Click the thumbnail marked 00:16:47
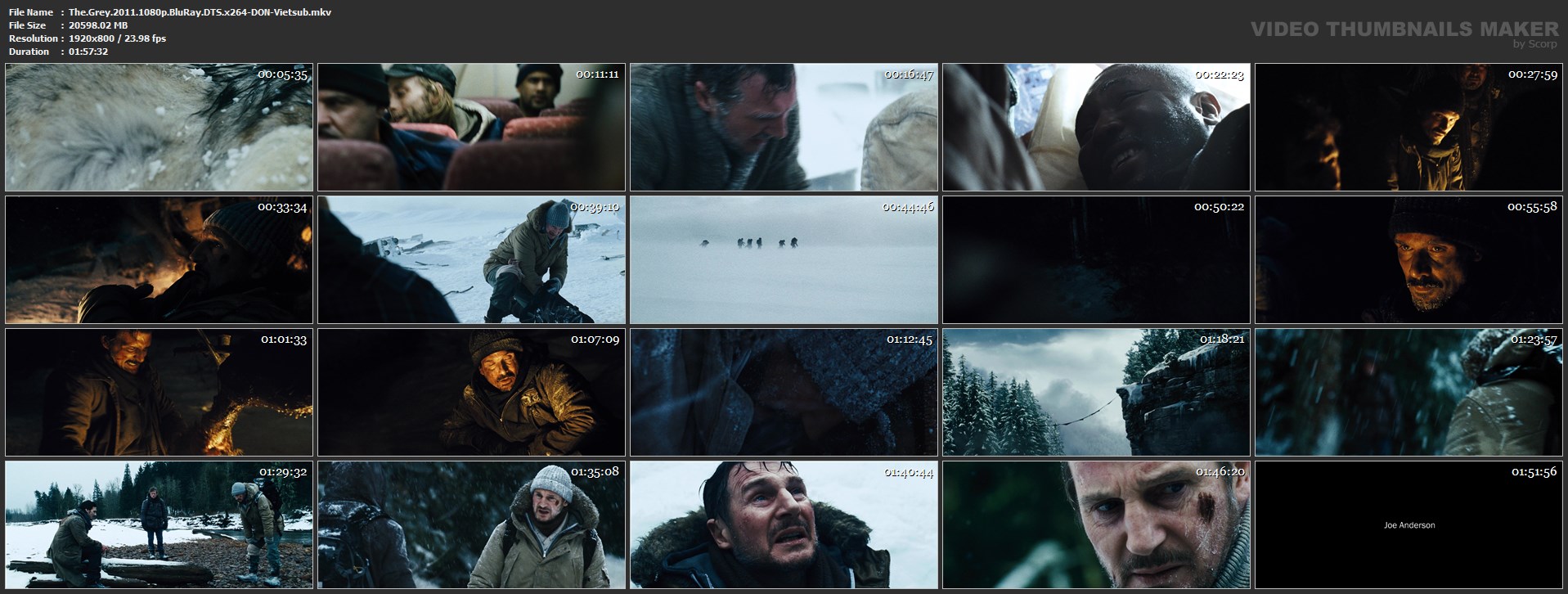 pyautogui.click(x=784, y=127)
